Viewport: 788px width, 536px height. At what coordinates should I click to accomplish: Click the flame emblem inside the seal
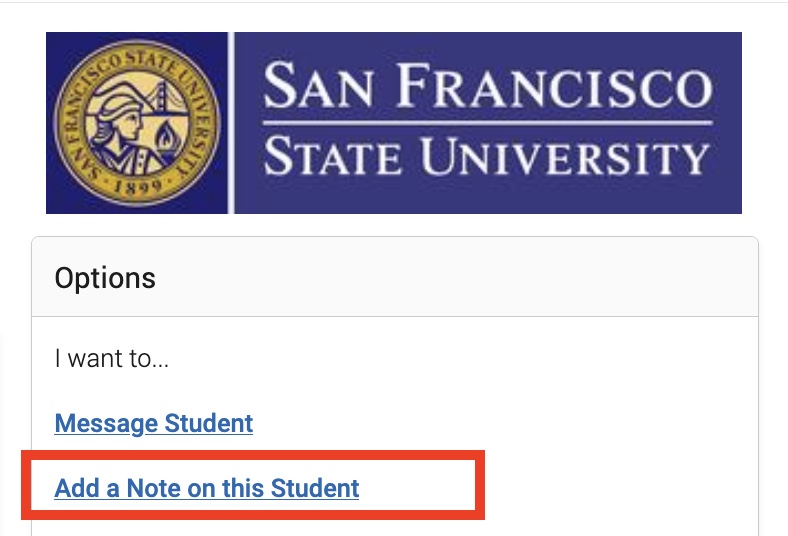[x=165, y=136]
